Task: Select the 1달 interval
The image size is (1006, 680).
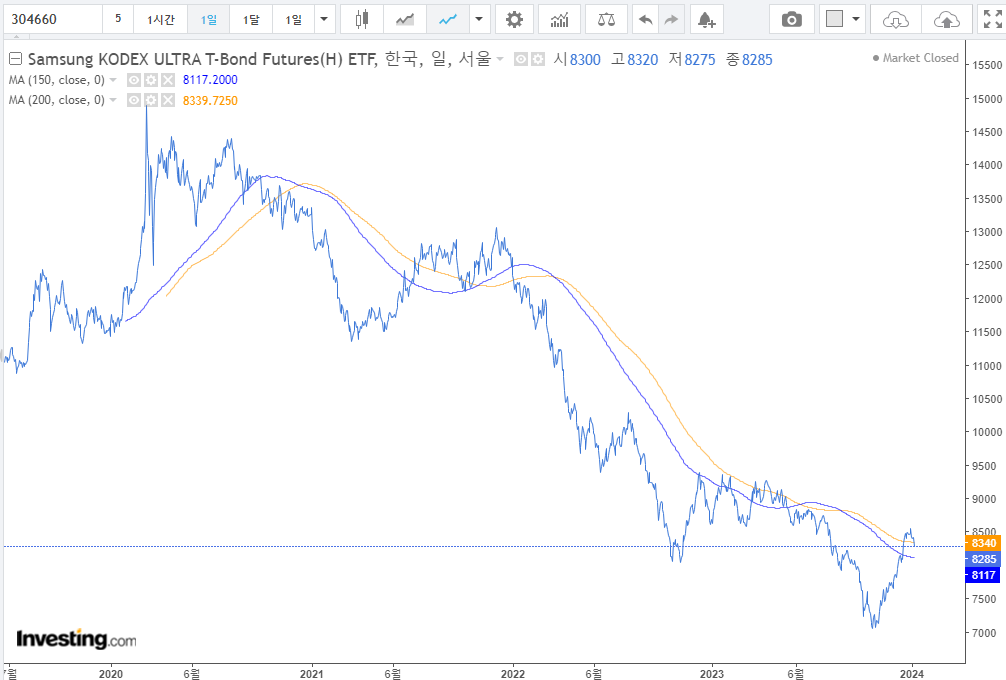Action: pos(251,19)
